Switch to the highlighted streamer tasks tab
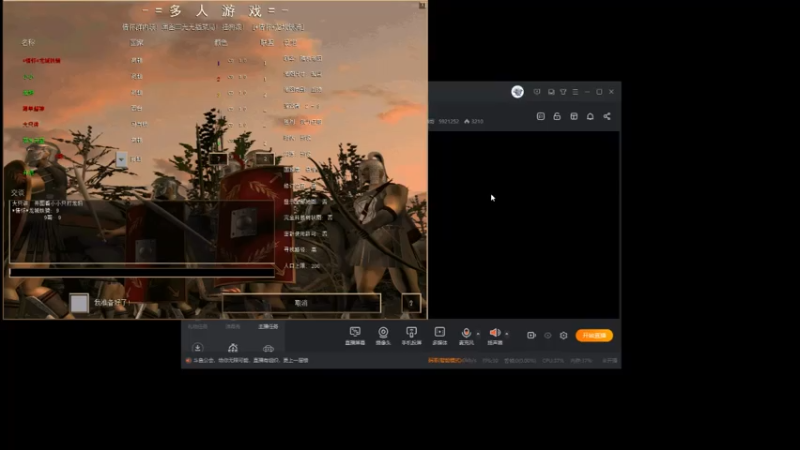This screenshot has width=800, height=450. pos(268,327)
